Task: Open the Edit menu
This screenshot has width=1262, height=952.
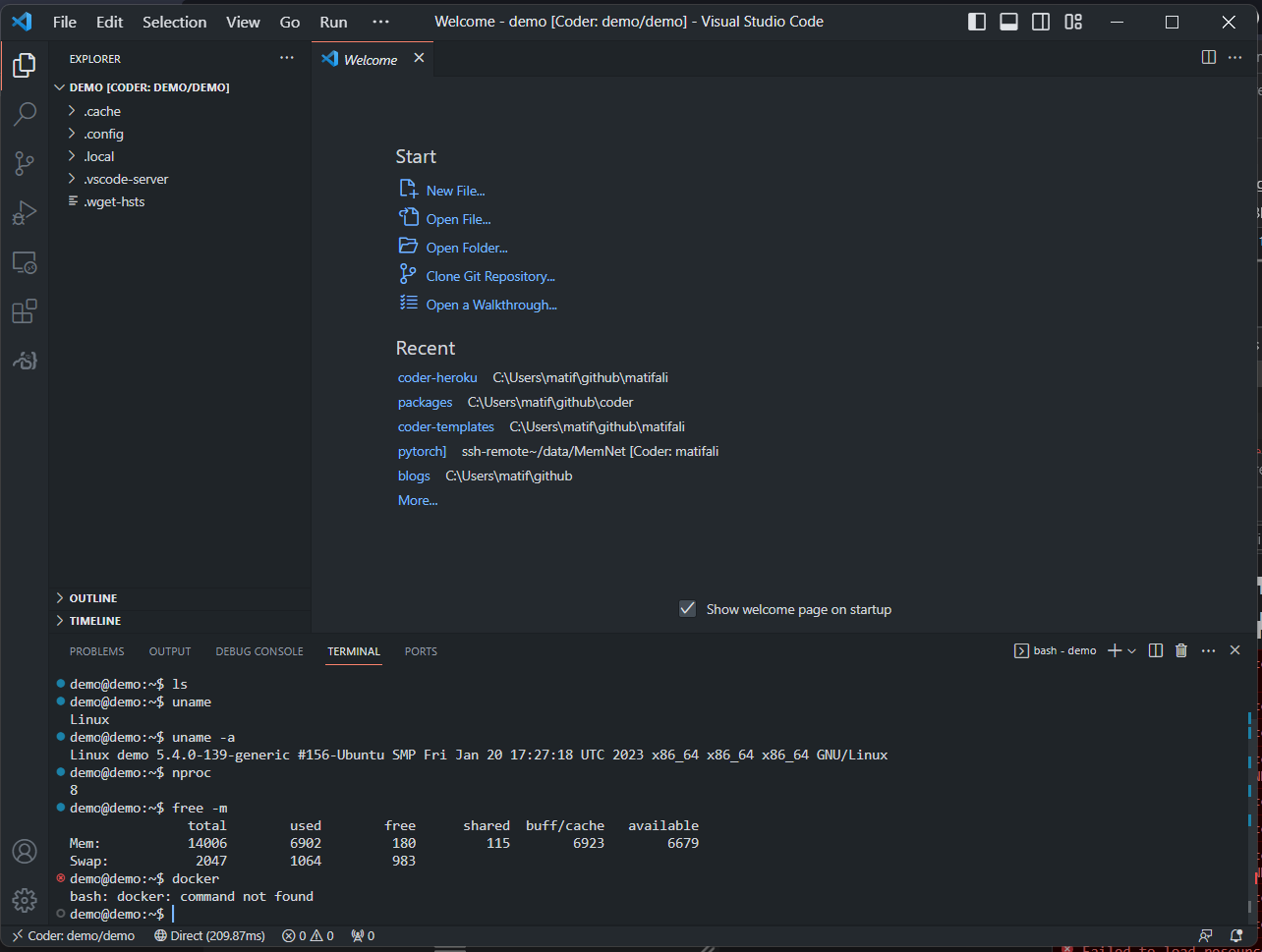Action: 110,22
